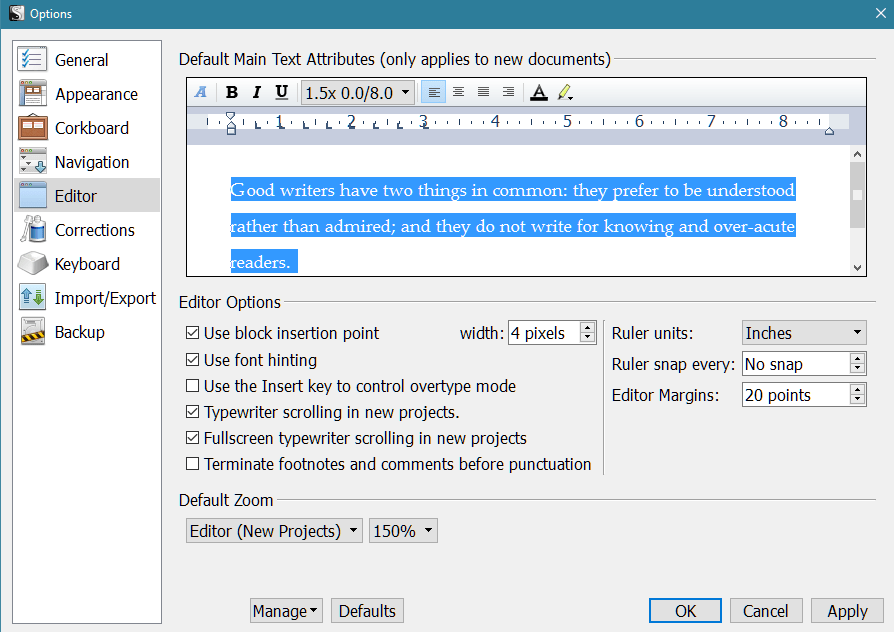The width and height of the screenshot is (894, 632).
Task: Toggle bold formatting on sample text
Action: click(232, 92)
